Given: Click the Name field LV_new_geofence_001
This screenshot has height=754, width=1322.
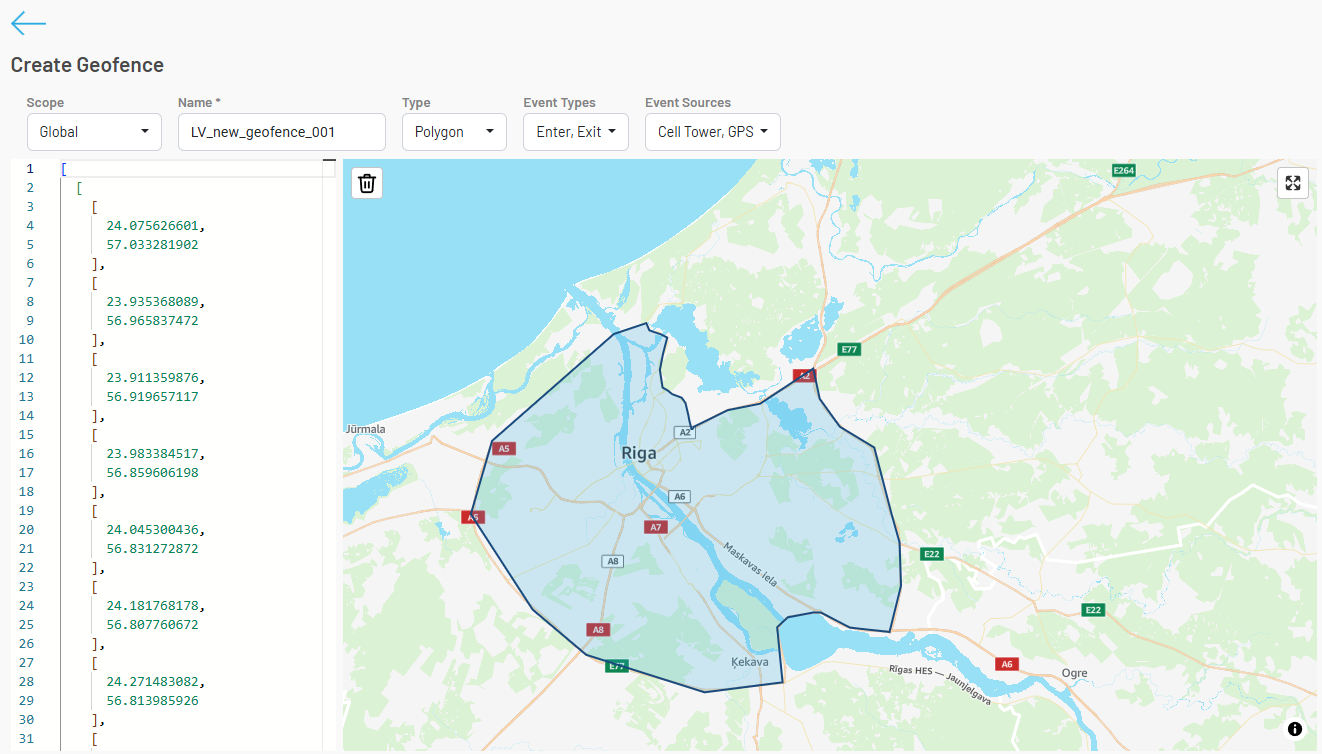Looking at the screenshot, I should 282,132.
